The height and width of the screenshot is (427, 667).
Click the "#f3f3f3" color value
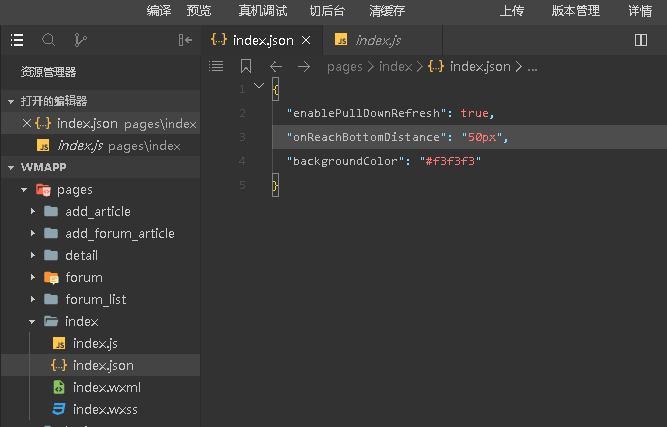point(450,161)
